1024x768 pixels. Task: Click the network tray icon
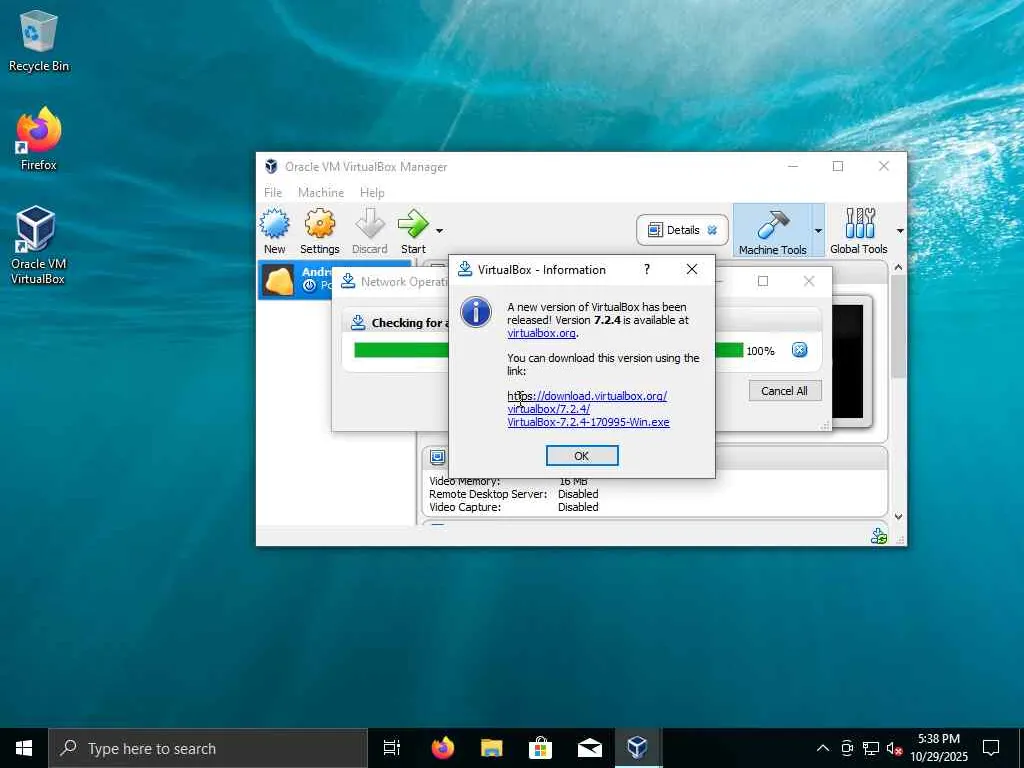pyautogui.click(x=871, y=748)
